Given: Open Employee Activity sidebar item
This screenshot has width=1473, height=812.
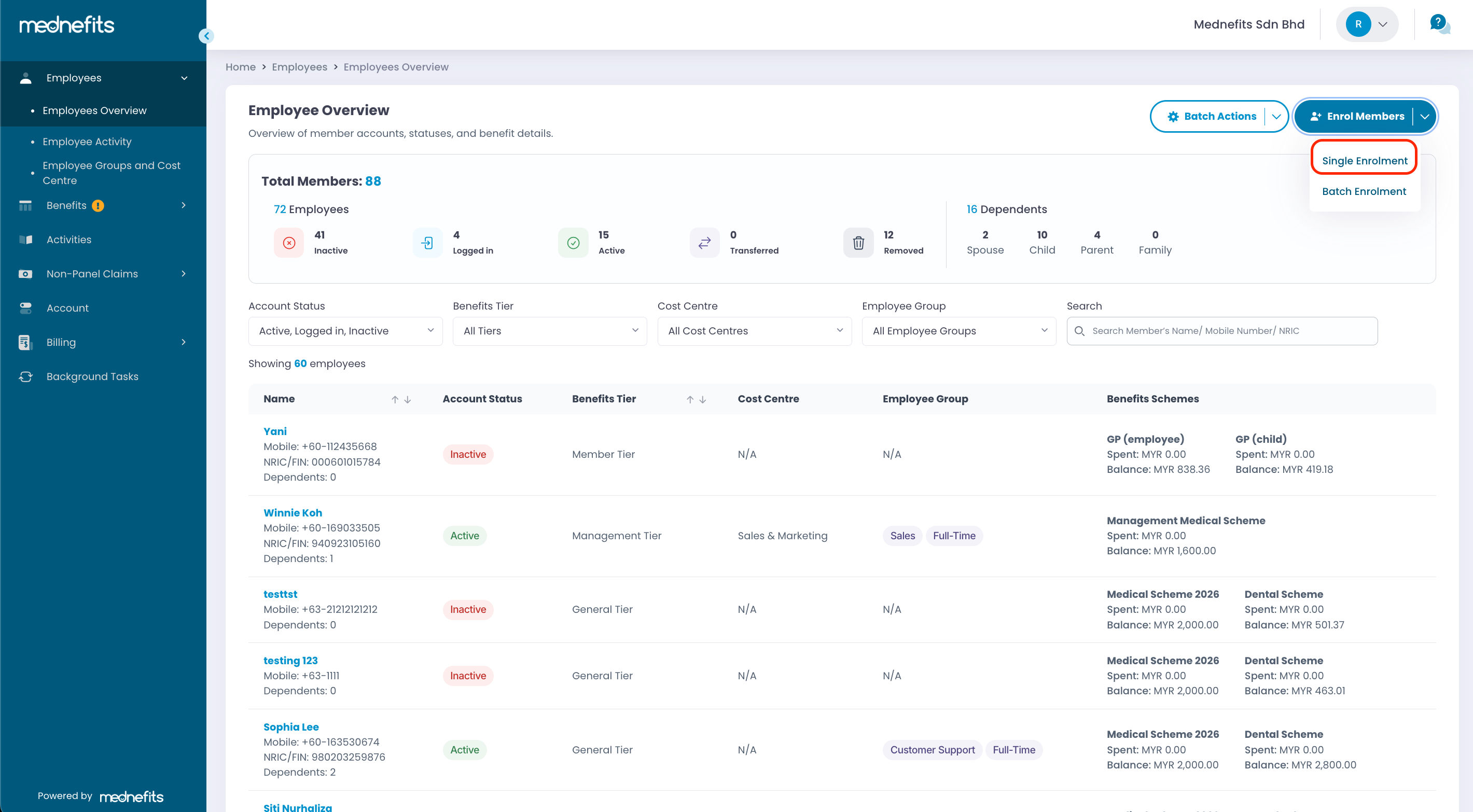Looking at the screenshot, I should click(87, 141).
